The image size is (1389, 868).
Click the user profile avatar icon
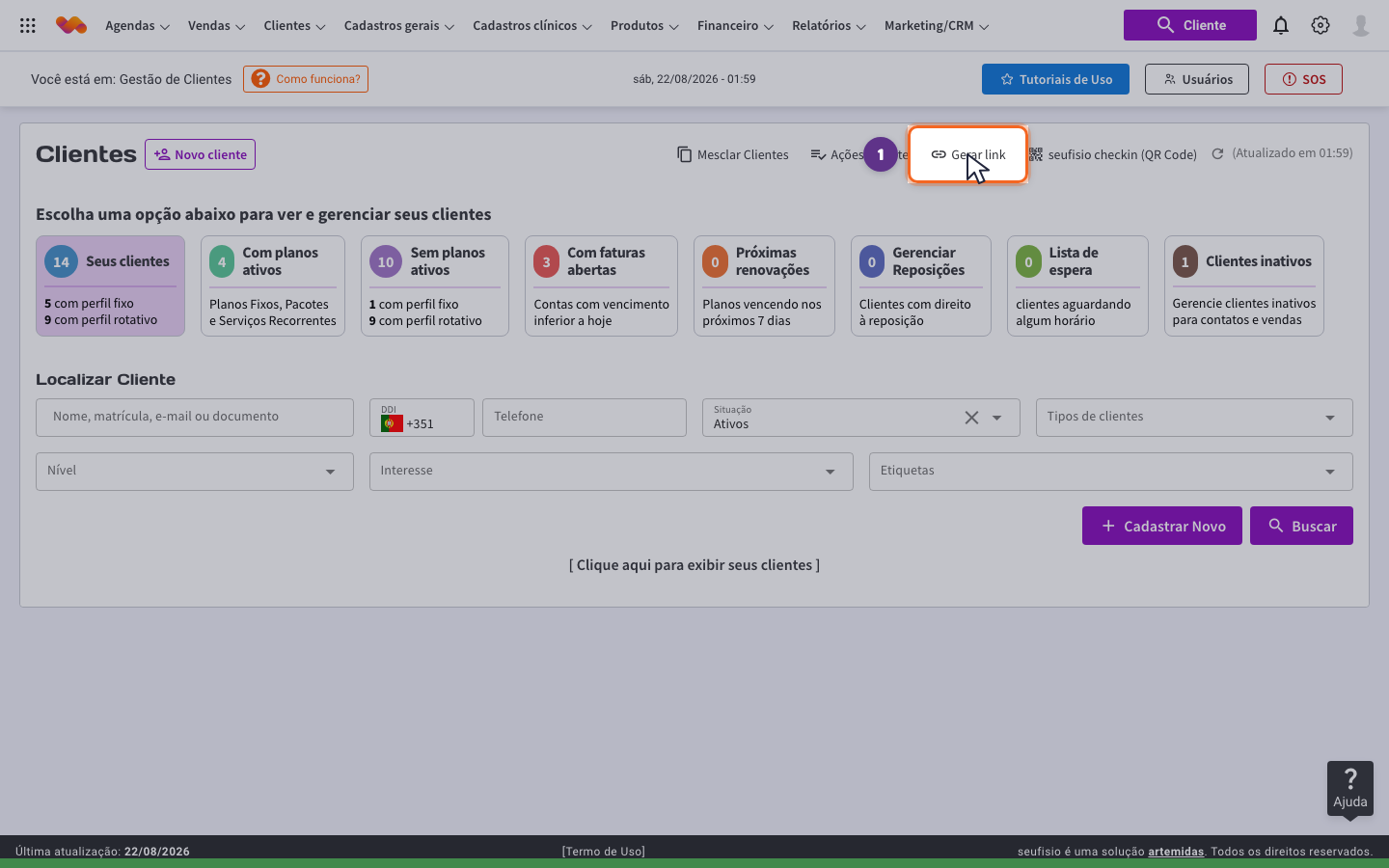tap(1361, 26)
